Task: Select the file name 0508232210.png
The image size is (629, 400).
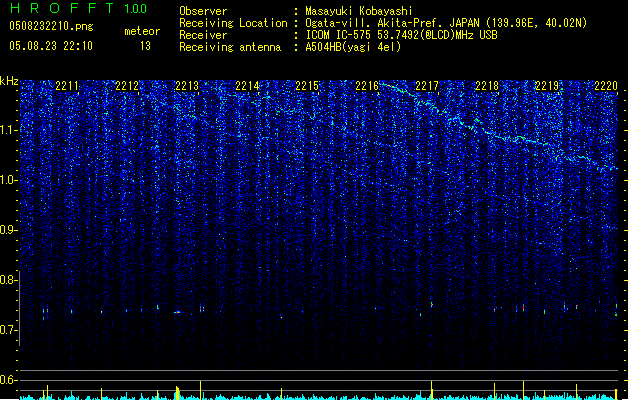Action: pos(51,26)
